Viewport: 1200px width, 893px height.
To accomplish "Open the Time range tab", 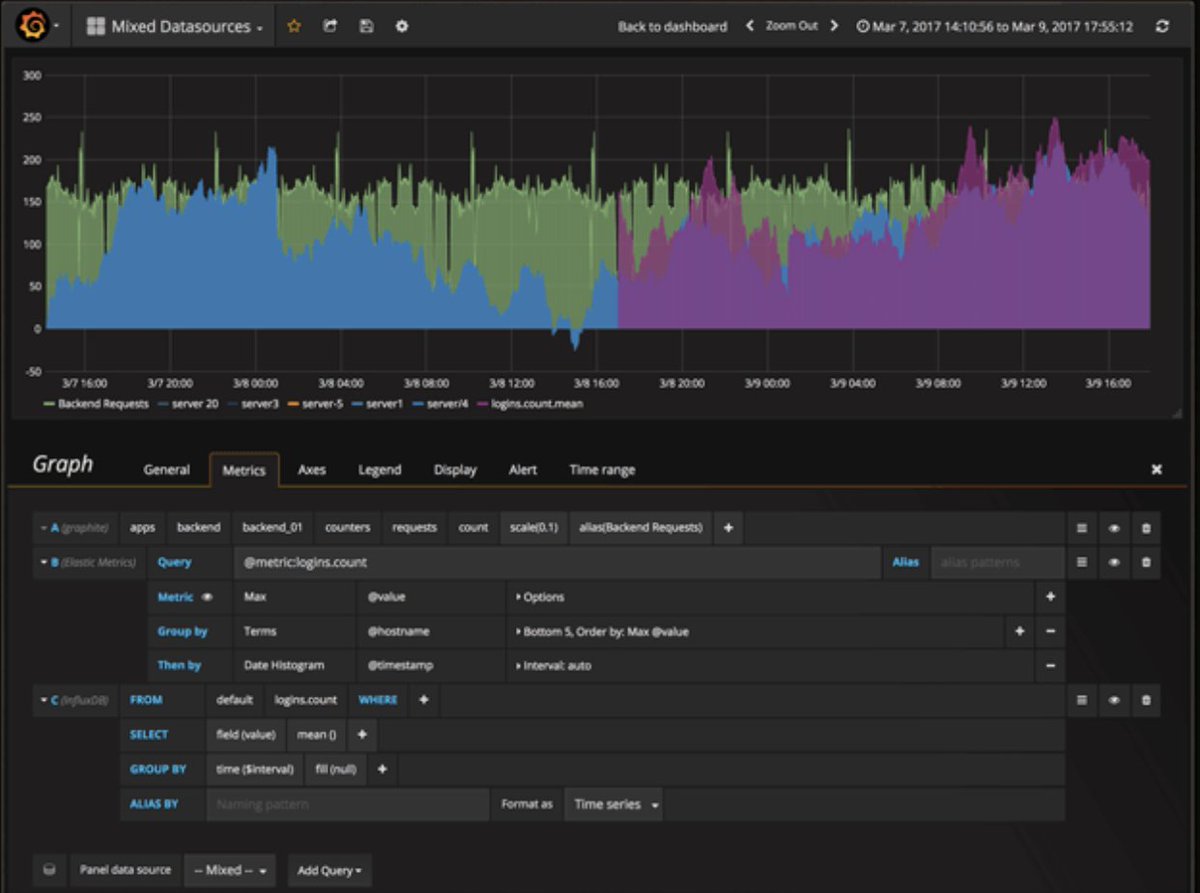I will pyautogui.click(x=602, y=469).
